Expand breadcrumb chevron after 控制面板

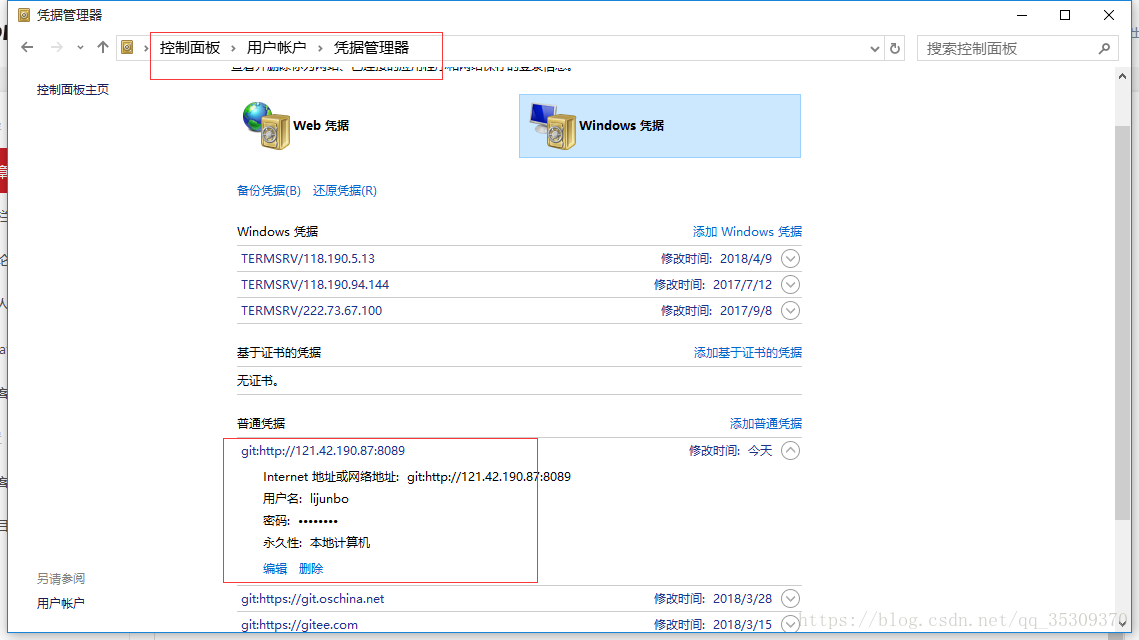(233, 48)
